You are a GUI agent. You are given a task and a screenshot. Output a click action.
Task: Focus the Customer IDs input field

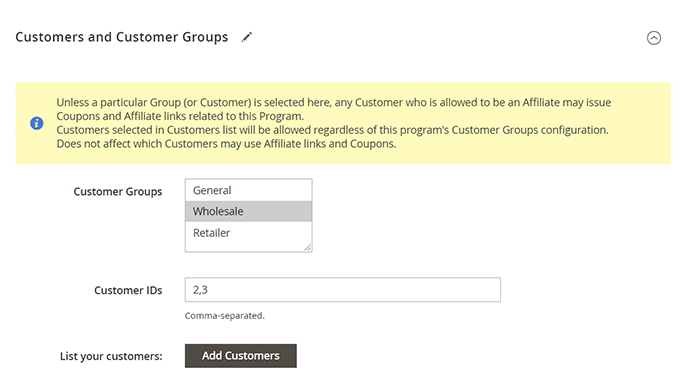tap(342, 290)
